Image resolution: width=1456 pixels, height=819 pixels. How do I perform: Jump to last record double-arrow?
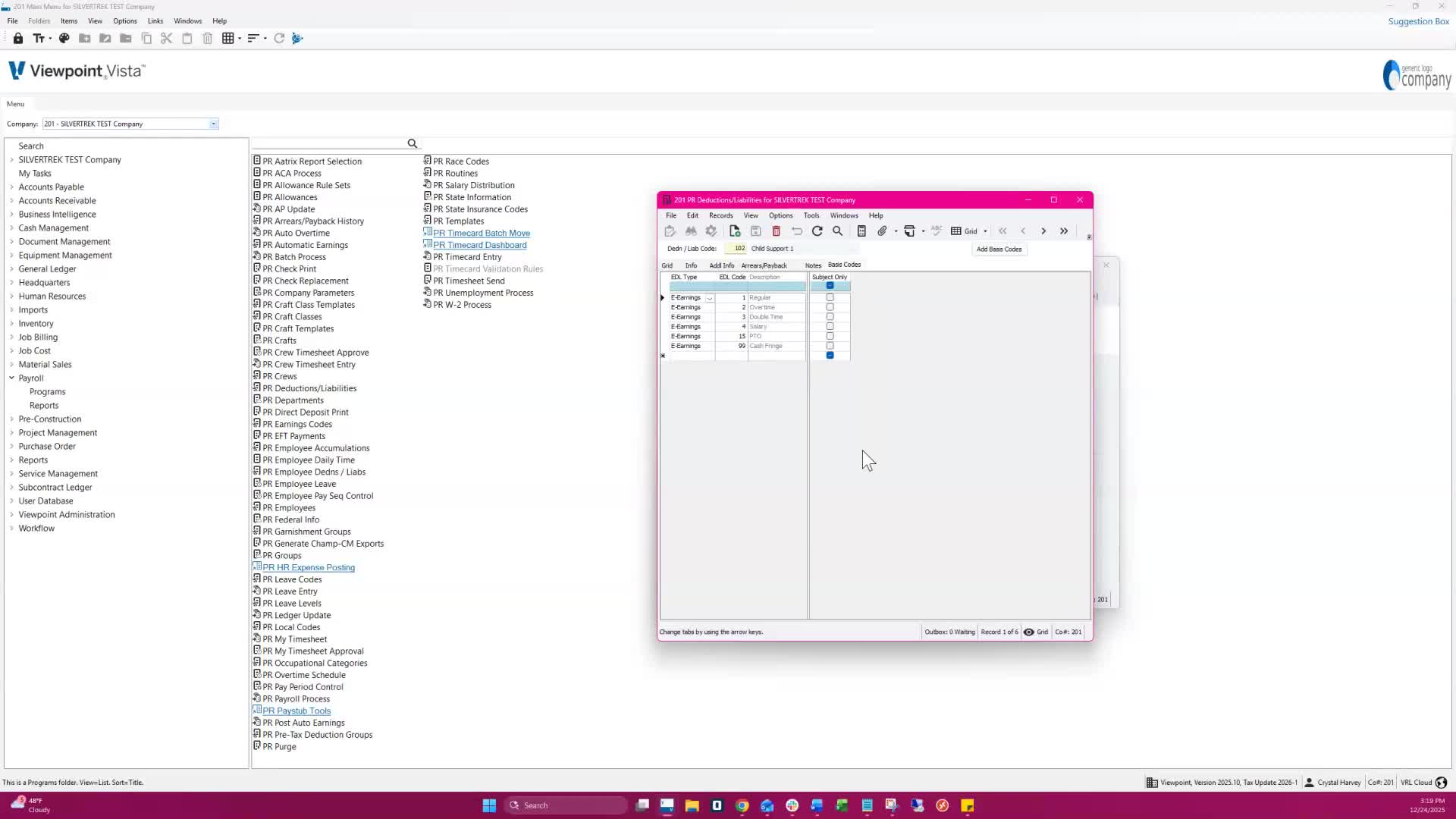[1064, 231]
